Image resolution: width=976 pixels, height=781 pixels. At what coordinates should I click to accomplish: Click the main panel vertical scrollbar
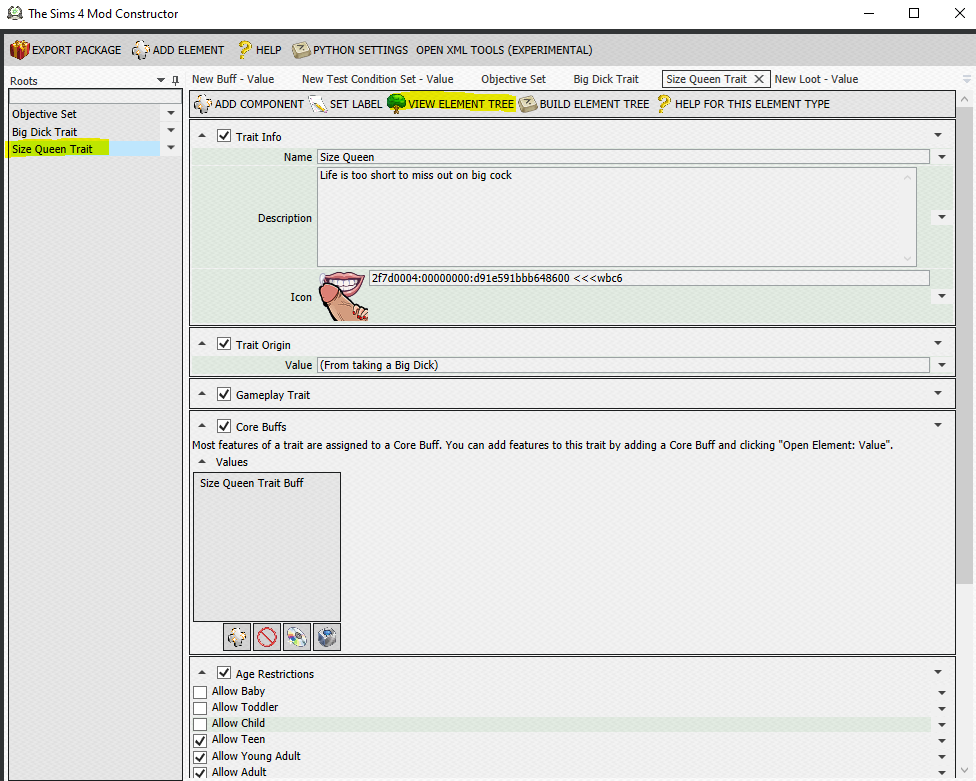click(x=965, y=345)
